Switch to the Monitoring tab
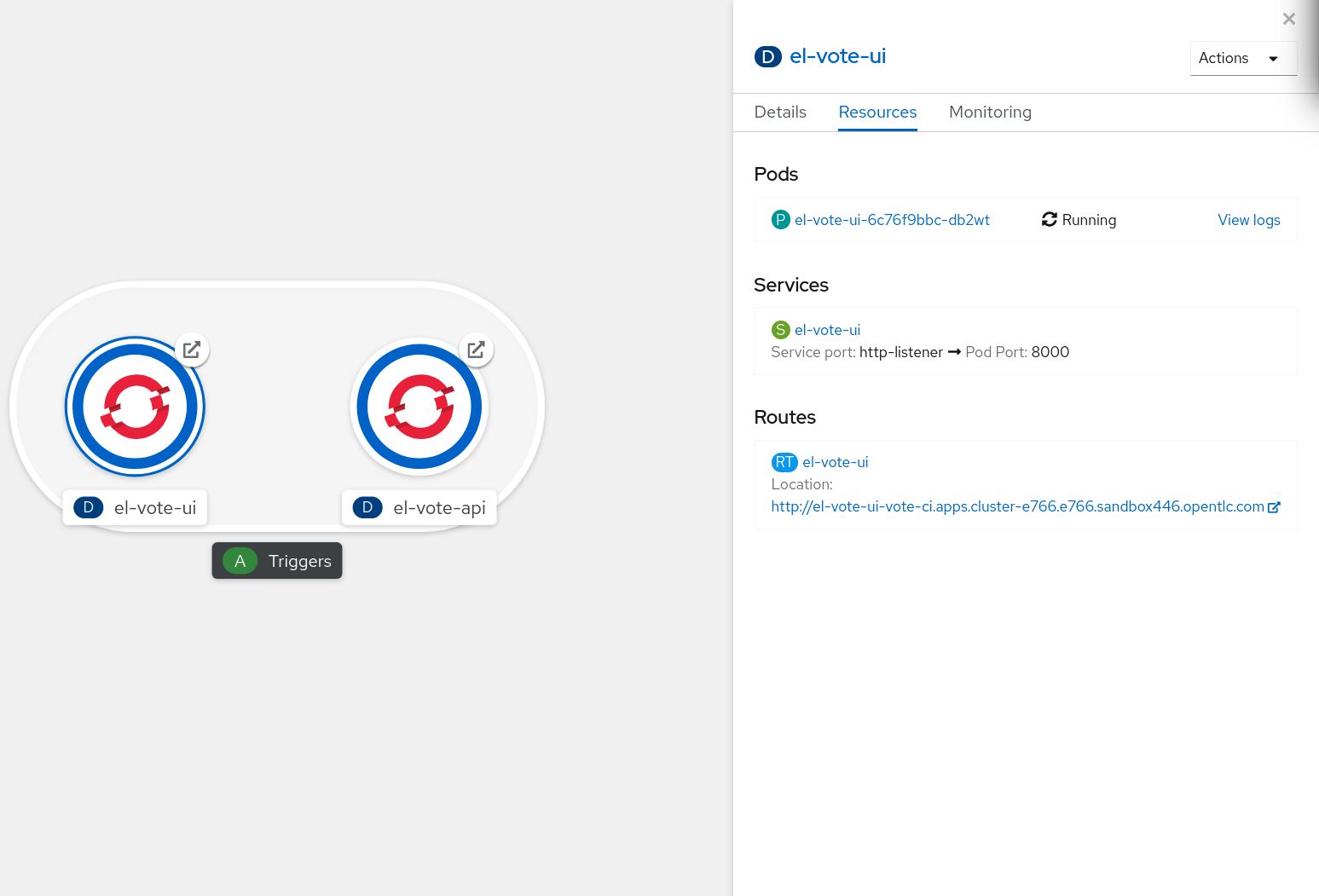The height and width of the screenshot is (896, 1319). click(990, 113)
